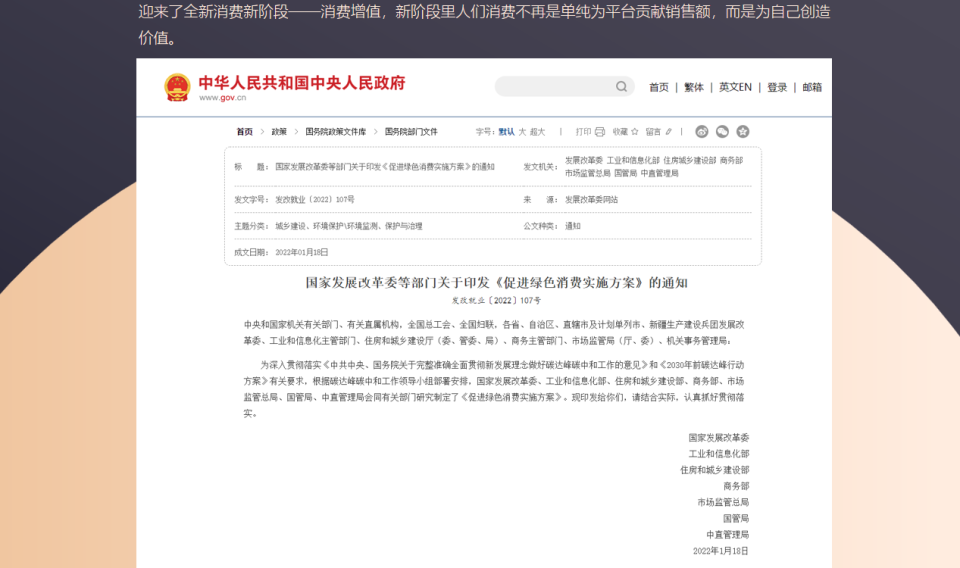
Task: Focus the gov.cn search box
Action: tap(564, 86)
